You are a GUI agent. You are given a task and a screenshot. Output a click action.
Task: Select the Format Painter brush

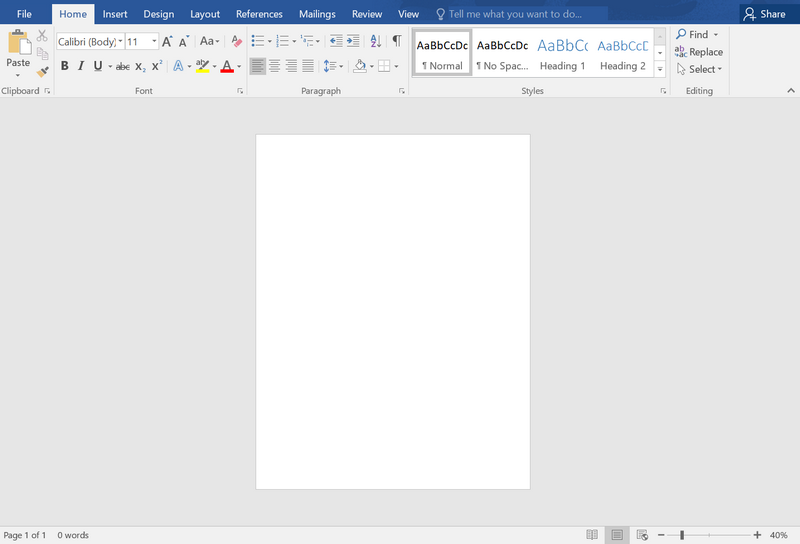tap(43, 72)
